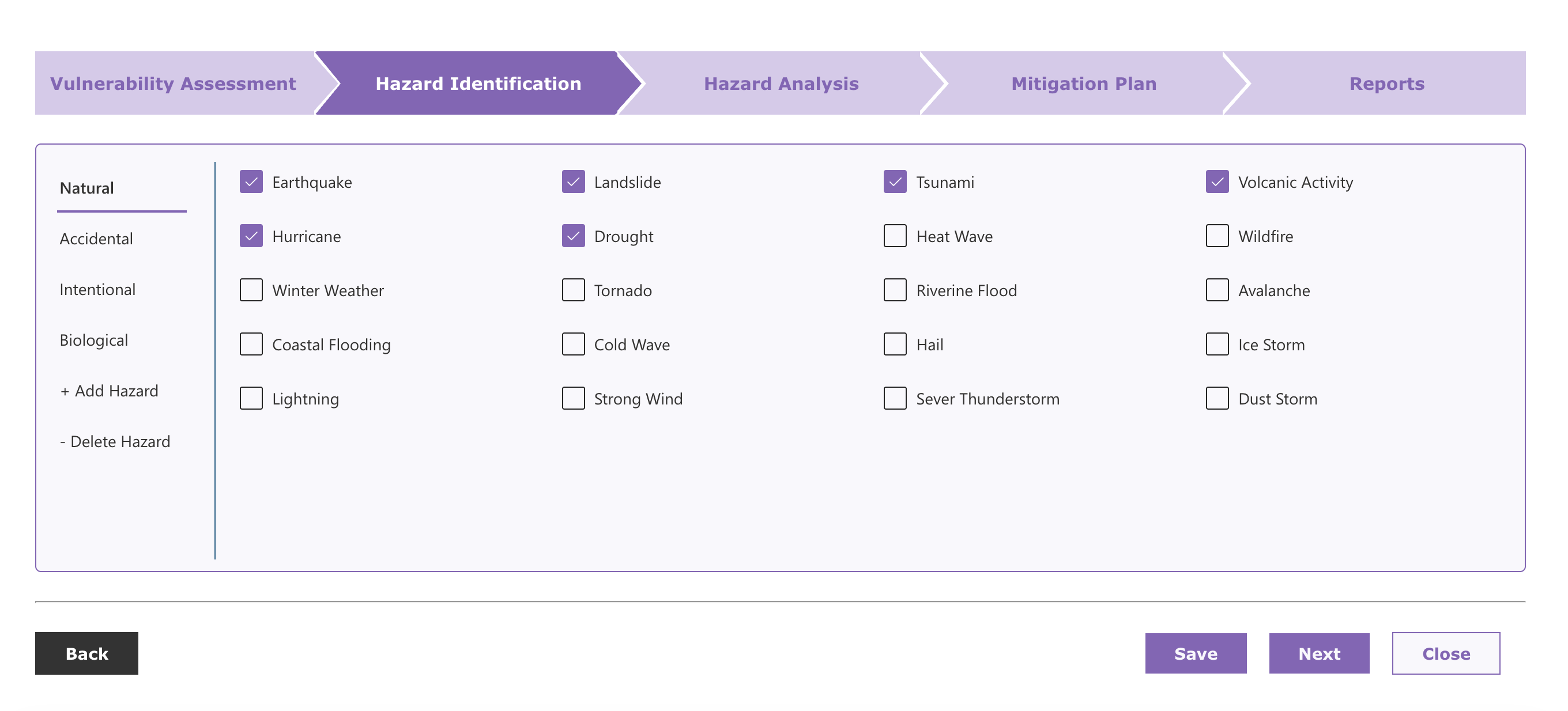Open the Mitigation Plan step

[1084, 84]
